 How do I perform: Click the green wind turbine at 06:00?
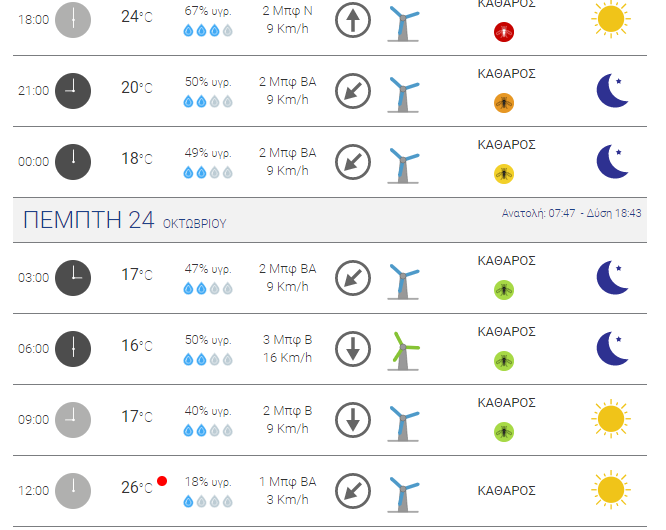pyautogui.click(x=403, y=351)
